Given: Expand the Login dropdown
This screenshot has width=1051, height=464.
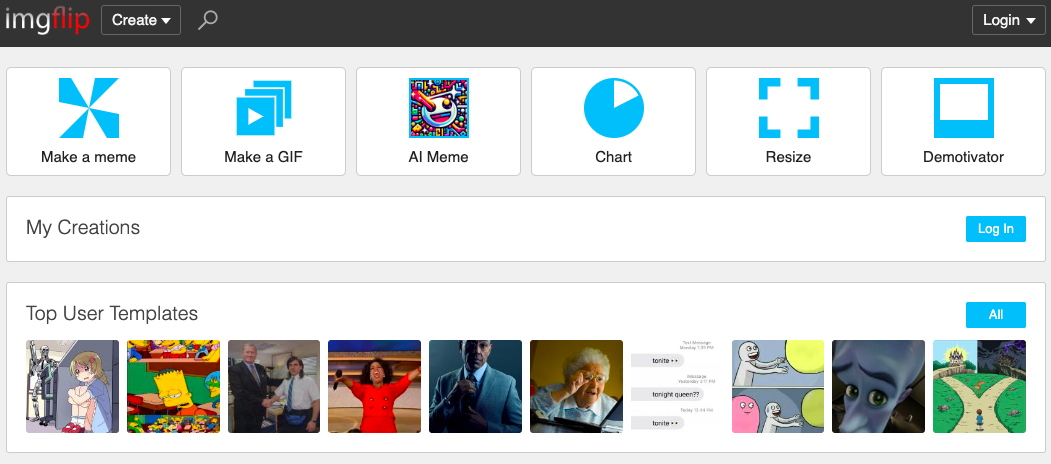Looking at the screenshot, I should click(1009, 20).
